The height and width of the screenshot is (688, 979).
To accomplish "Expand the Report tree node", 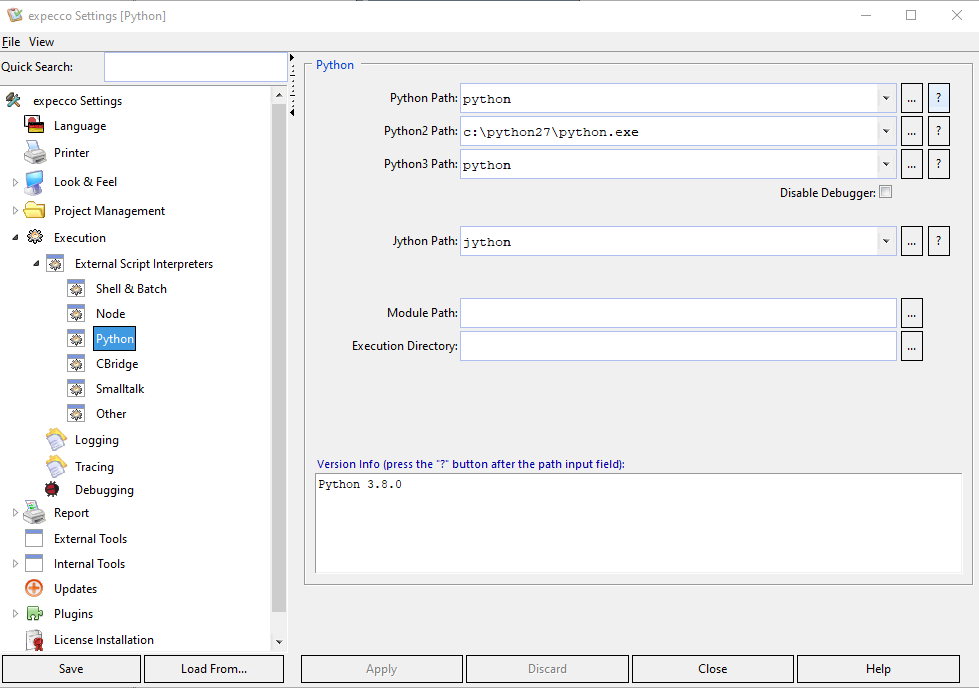I will (x=15, y=513).
